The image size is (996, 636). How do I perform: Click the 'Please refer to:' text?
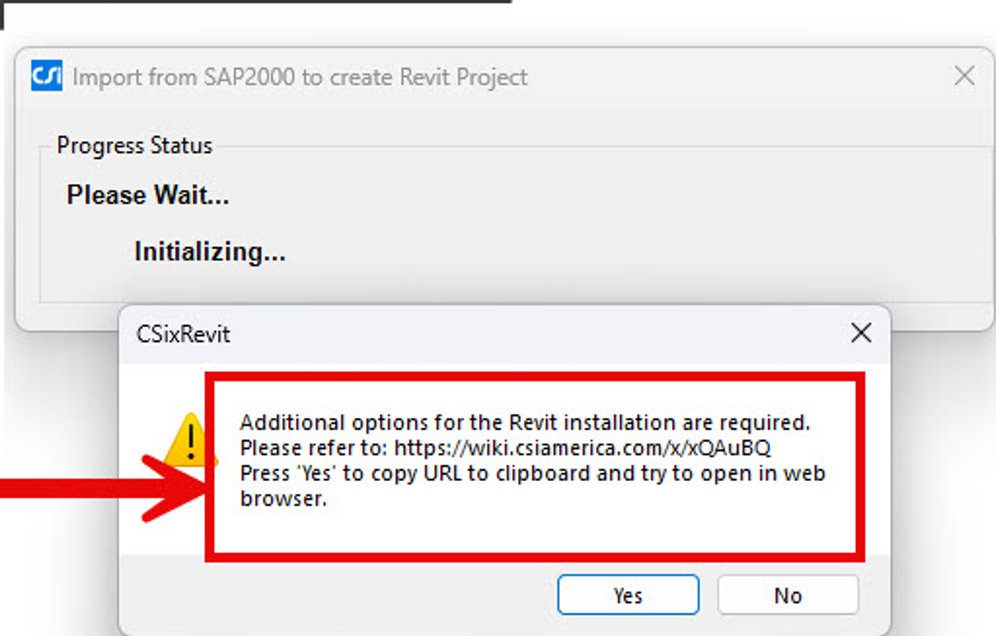pyautogui.click(x=314, y=447)
